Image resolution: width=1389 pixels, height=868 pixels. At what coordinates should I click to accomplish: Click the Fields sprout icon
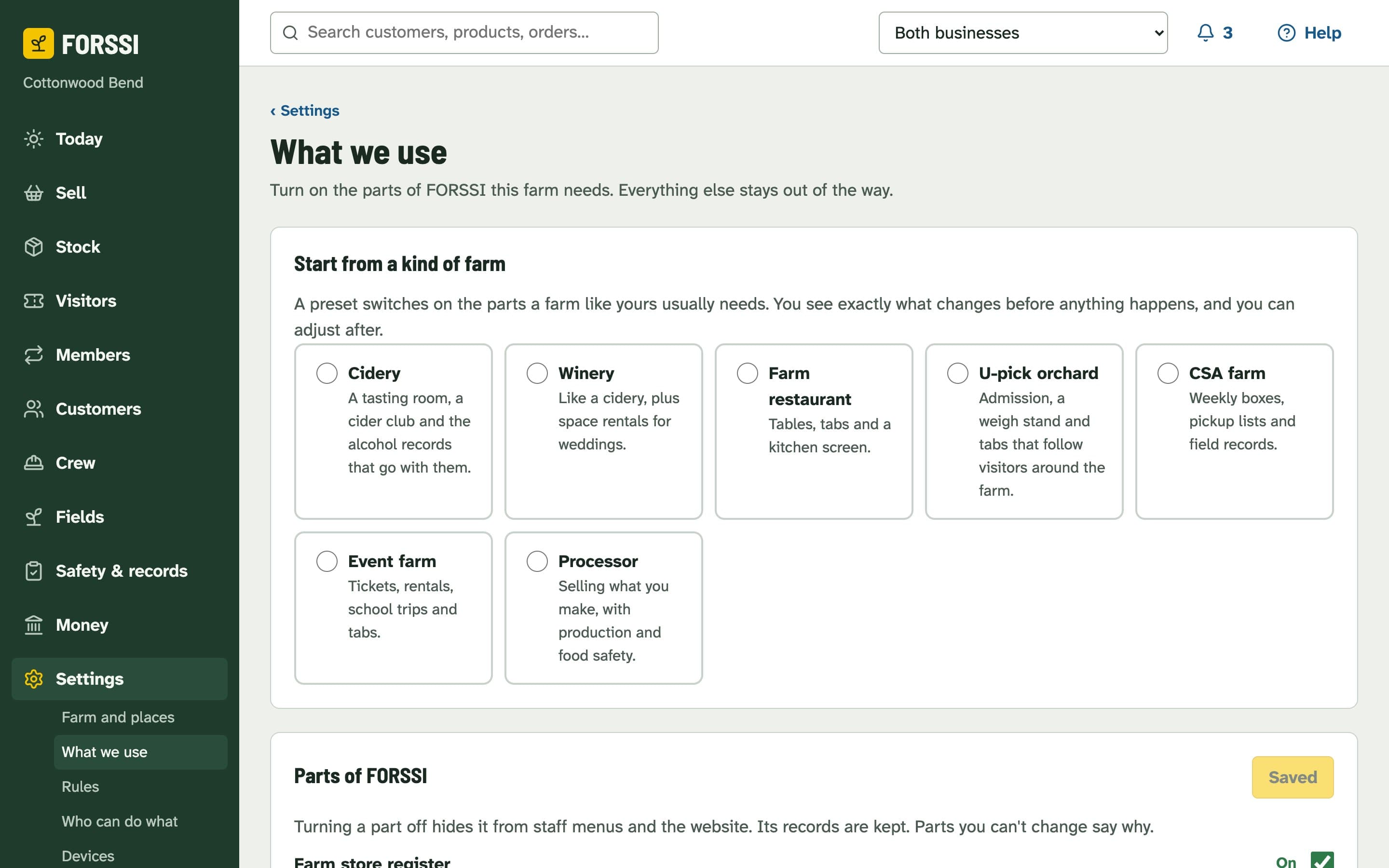[34, 516]
